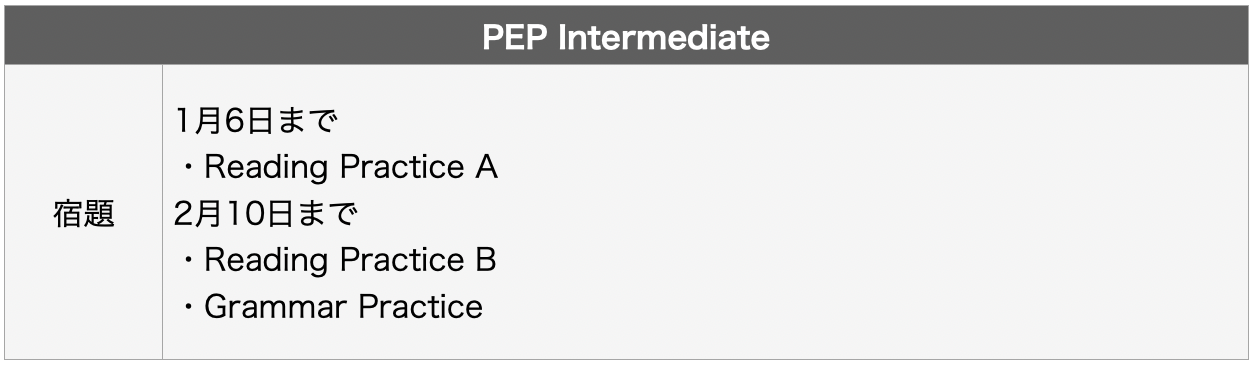
Task: Click the letter B after Reading Practice
Action: [484, 259]
